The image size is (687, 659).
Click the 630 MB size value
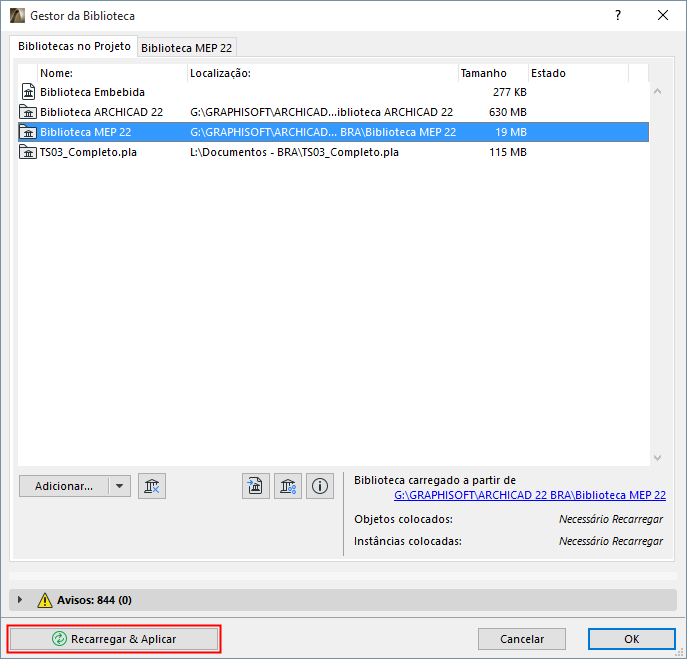(x=508, y=112)
